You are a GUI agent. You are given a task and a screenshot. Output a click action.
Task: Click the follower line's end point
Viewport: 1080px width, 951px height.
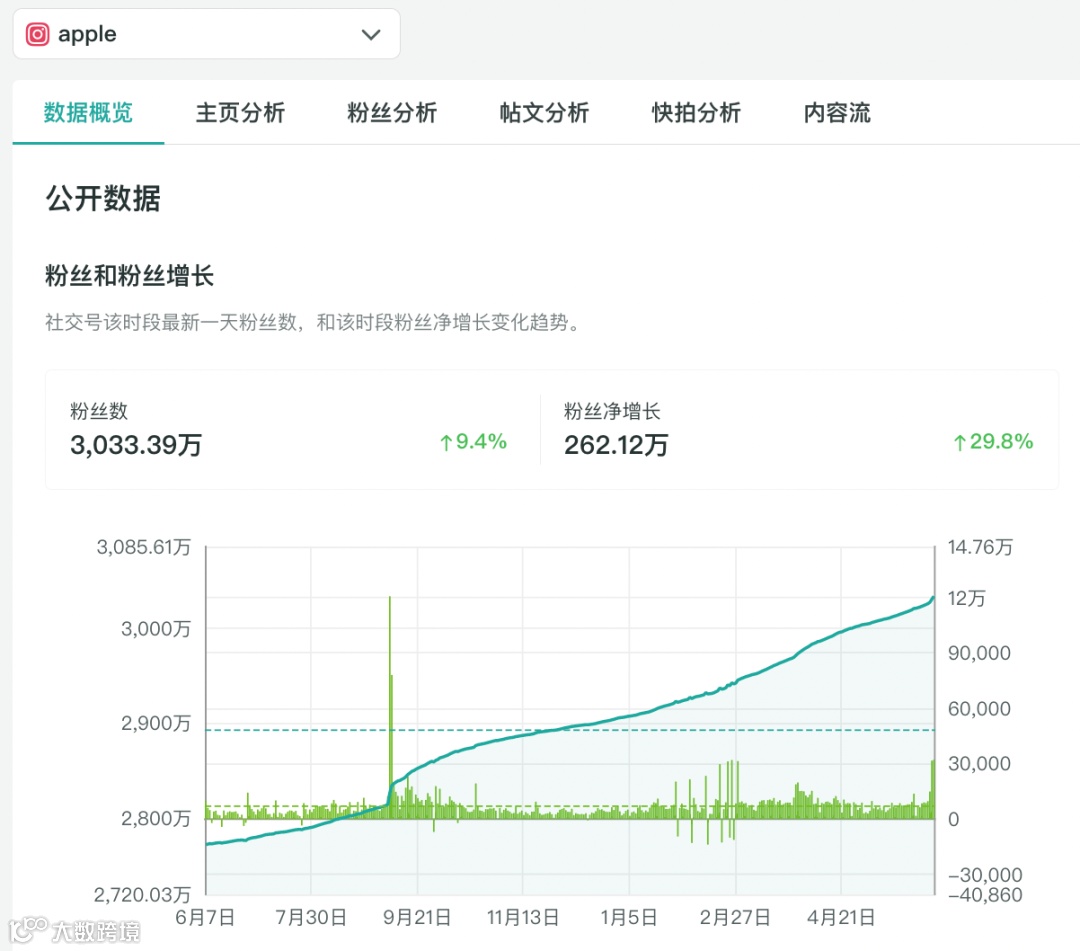click(933, 598)
